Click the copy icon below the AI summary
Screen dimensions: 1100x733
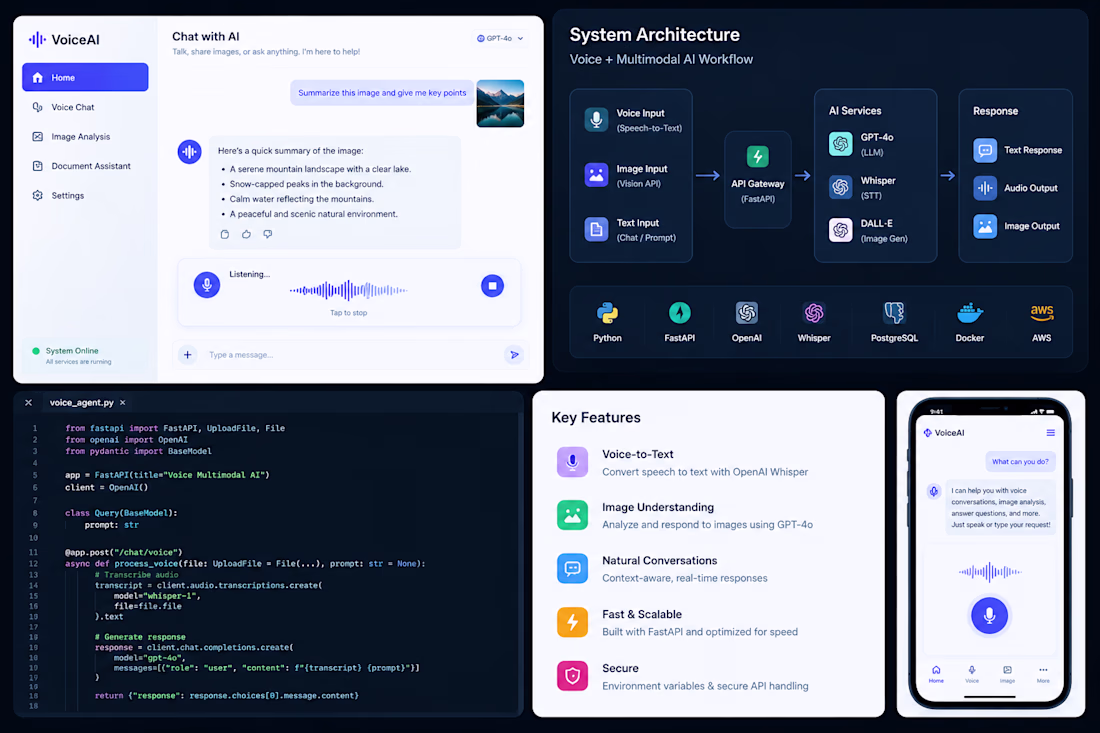pyautogui.click(x=224, y=234)
